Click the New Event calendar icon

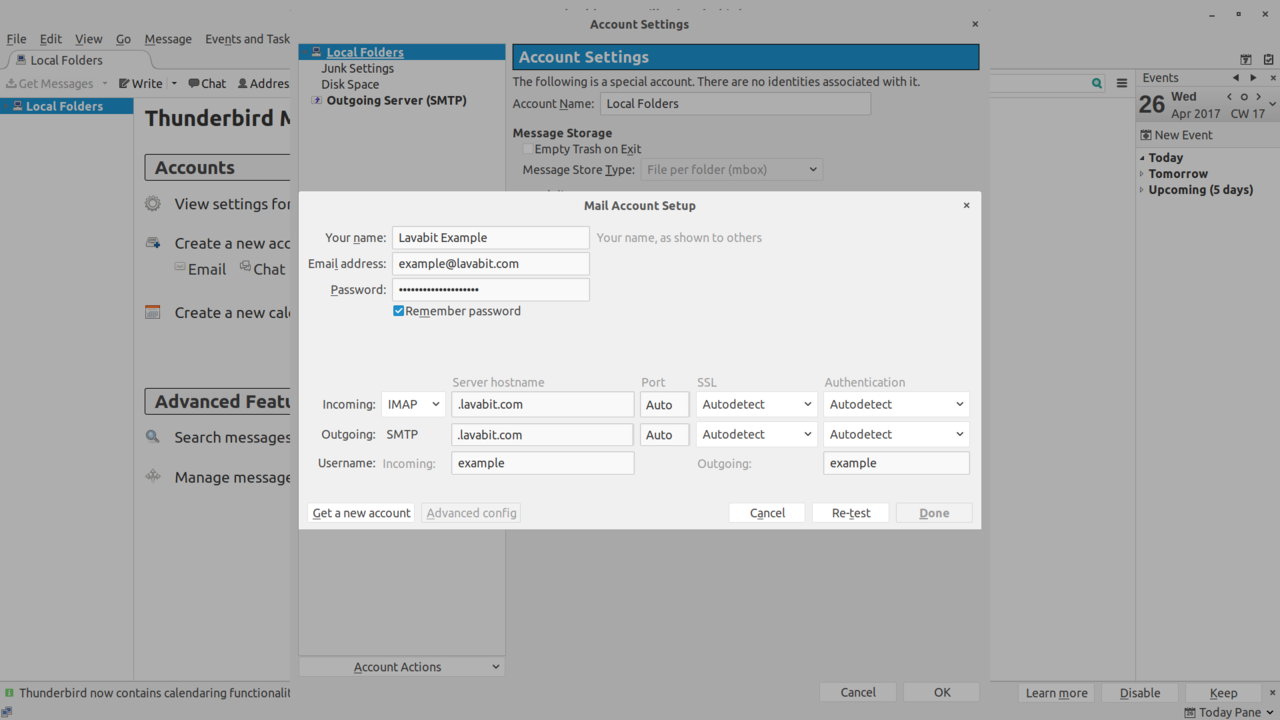[x=1146, y=135]
